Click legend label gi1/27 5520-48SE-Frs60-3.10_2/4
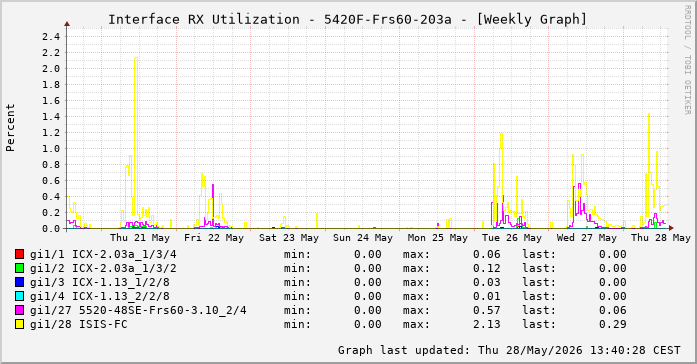This screenshot has height=364, width=697. [x=138, y=310]
